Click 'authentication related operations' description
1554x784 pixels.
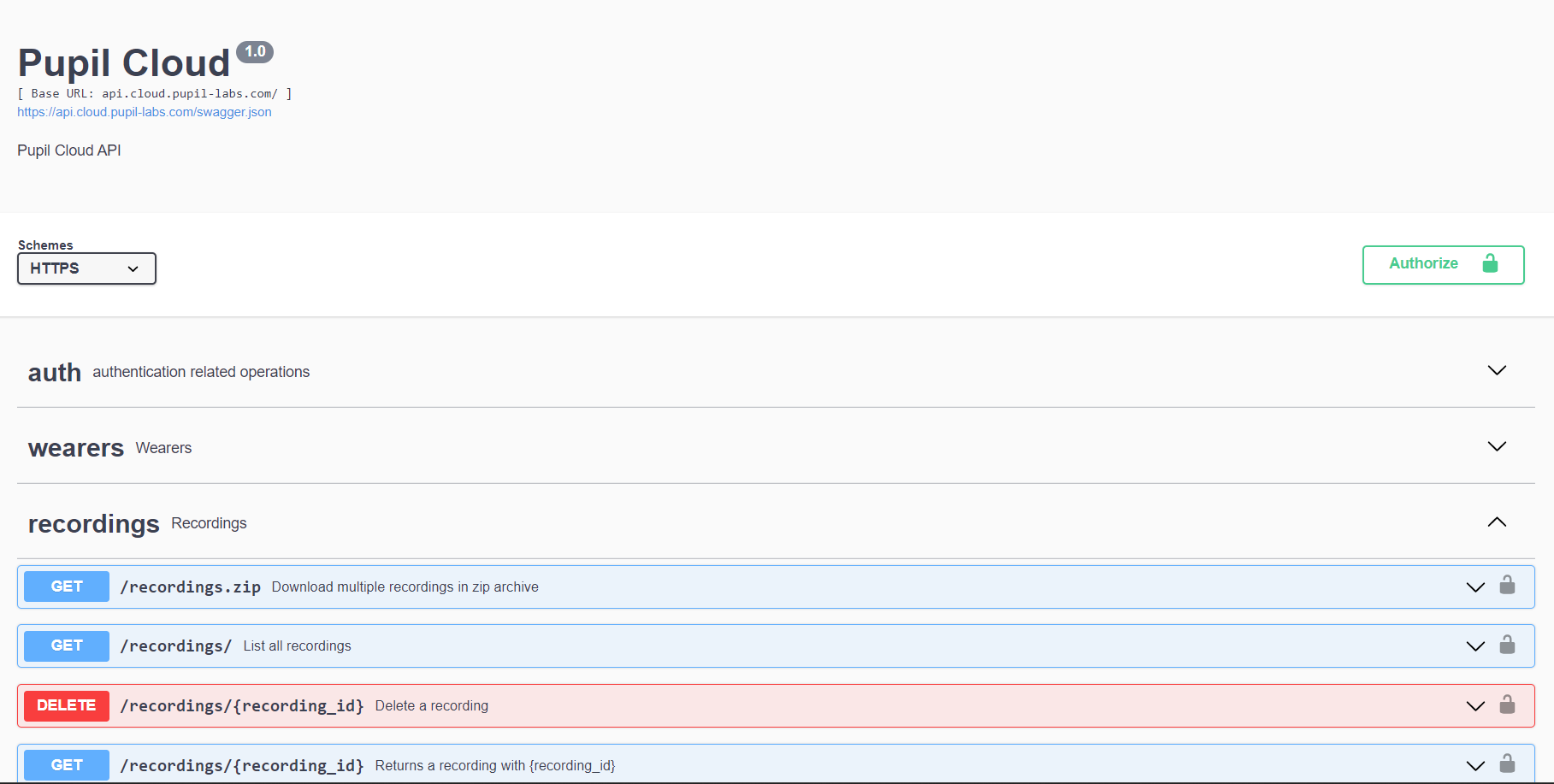[x=201, y=372]
